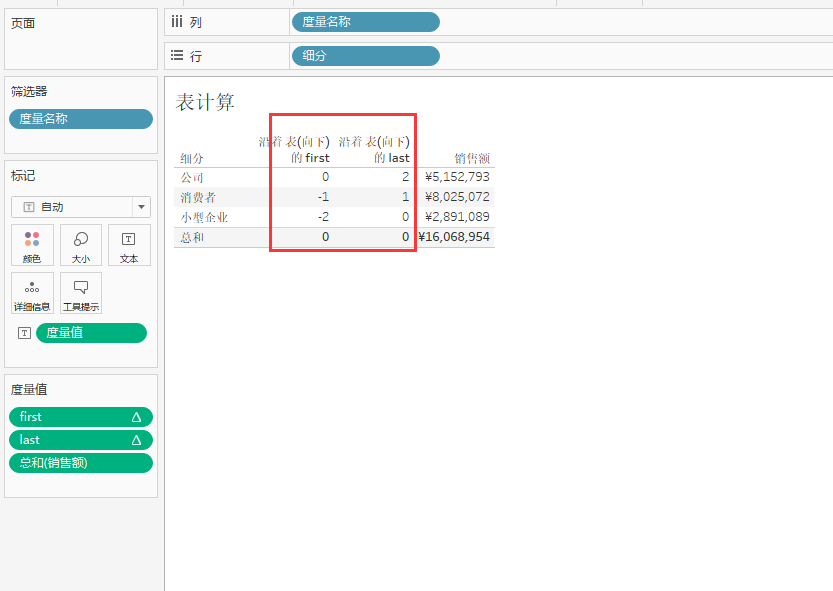Click the 销售额 column header
This screenshot has width=833, height=591.
pos(472,158)
